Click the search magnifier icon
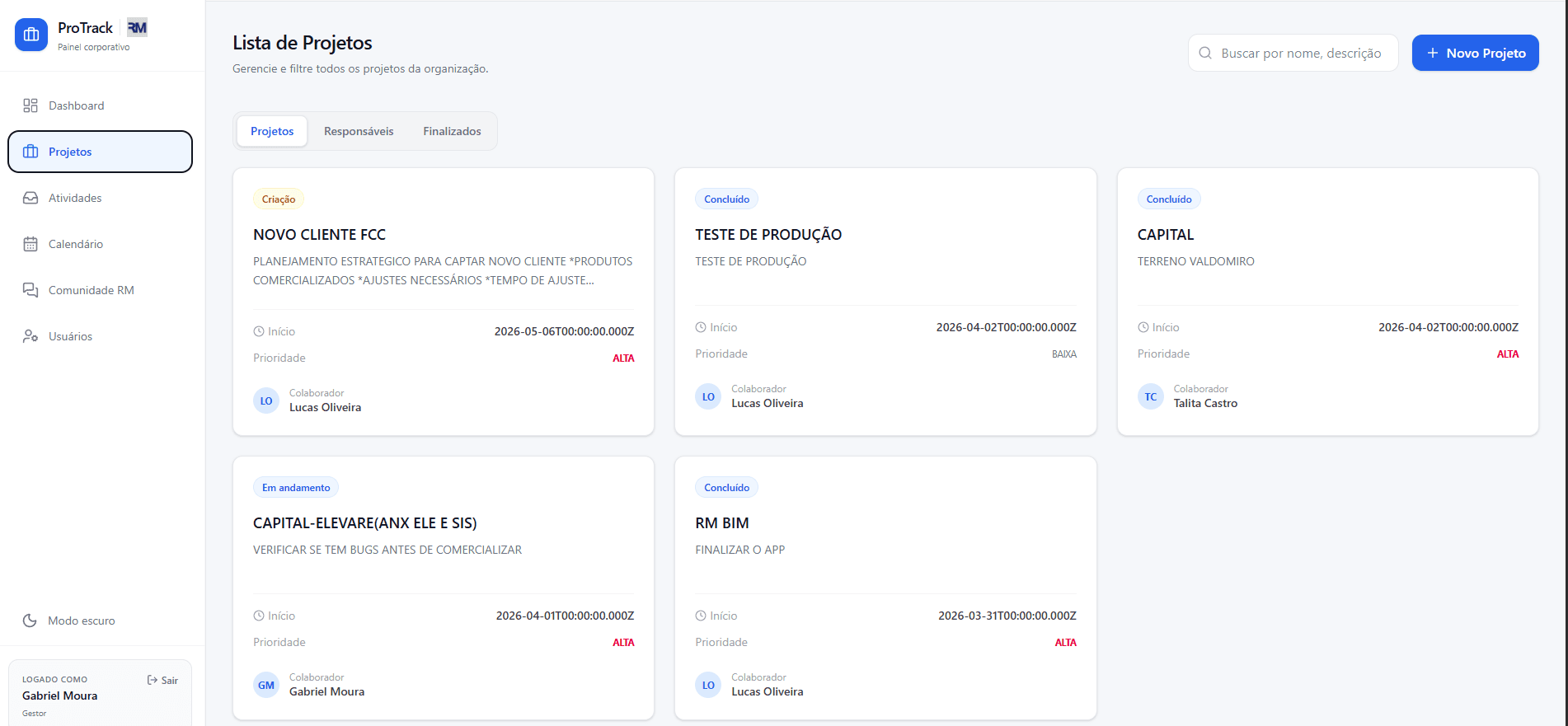The width and height of the screenshot is (1568, 726). coord(1205,53)
